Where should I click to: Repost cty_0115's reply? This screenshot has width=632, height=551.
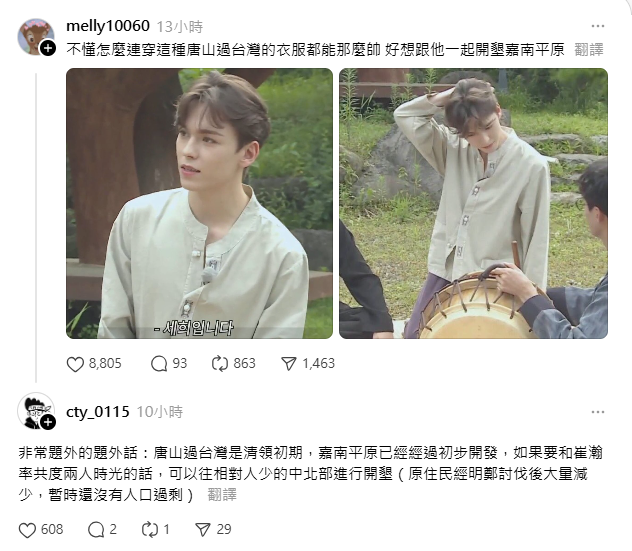[150, 530]
